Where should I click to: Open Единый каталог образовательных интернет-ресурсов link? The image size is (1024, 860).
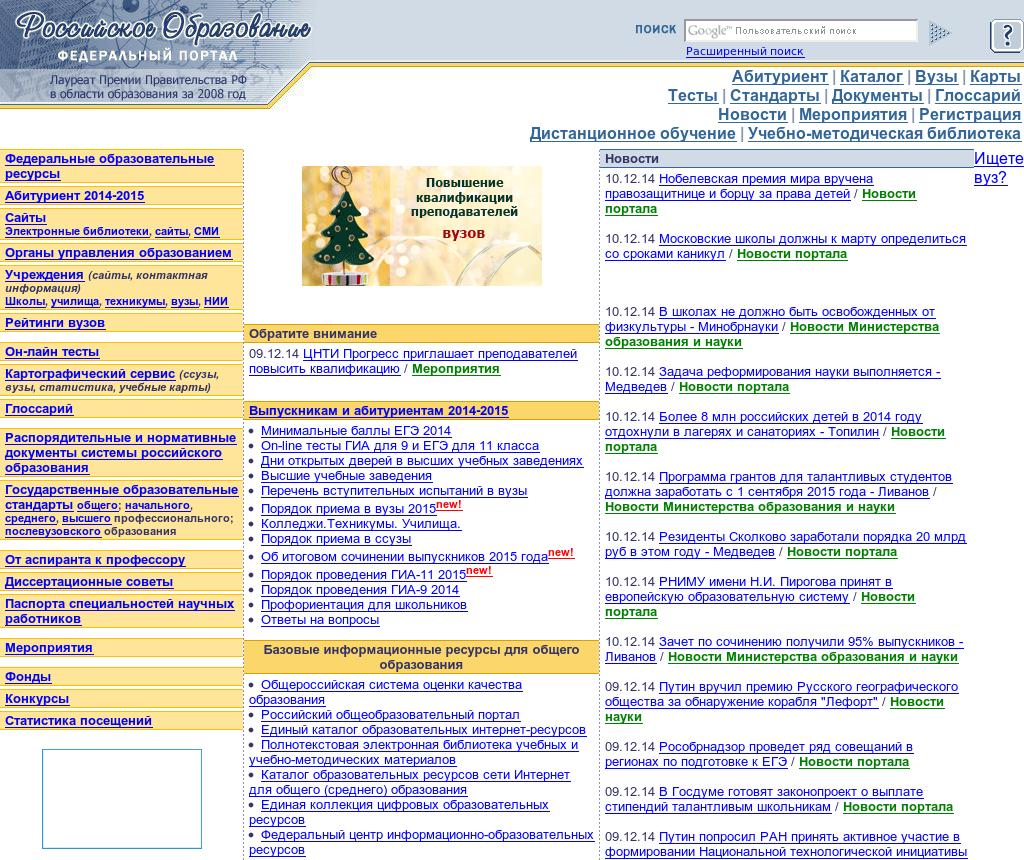tap(423, 730)
